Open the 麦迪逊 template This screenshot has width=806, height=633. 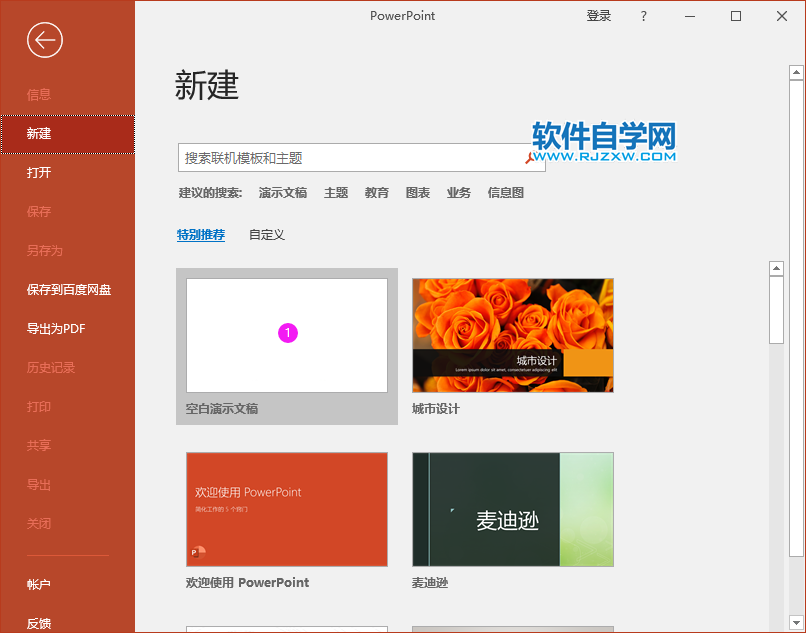pyautogui.click(x=512, y=509)
